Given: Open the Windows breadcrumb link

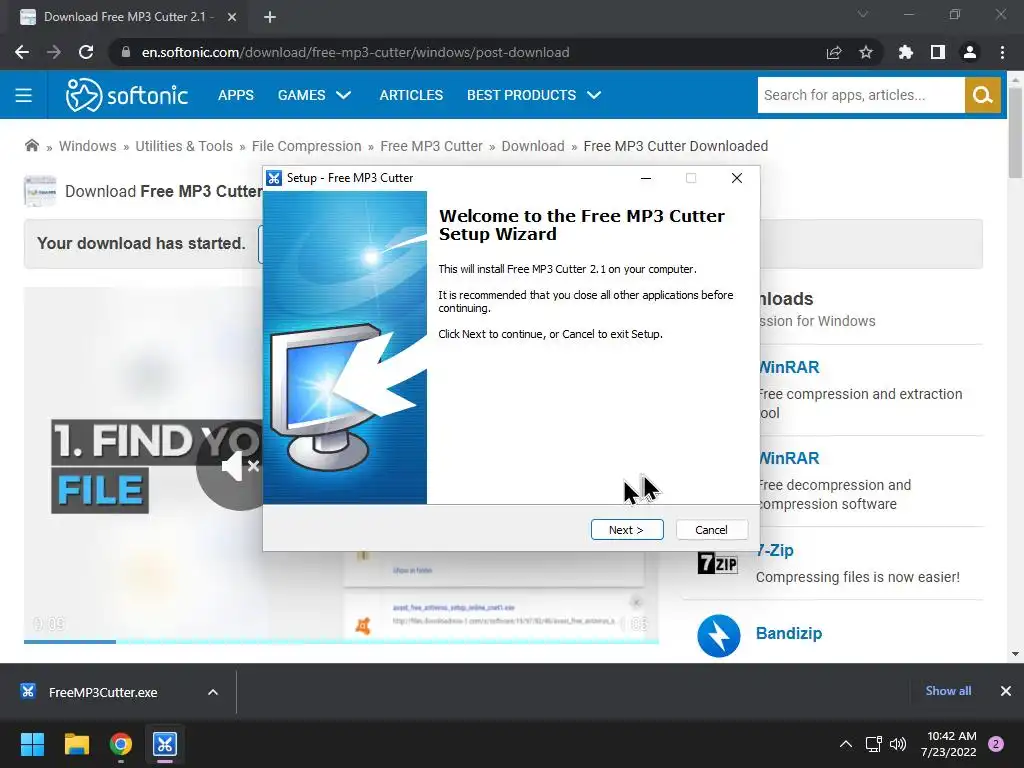Looking at the screenshot, I should 88,146.
